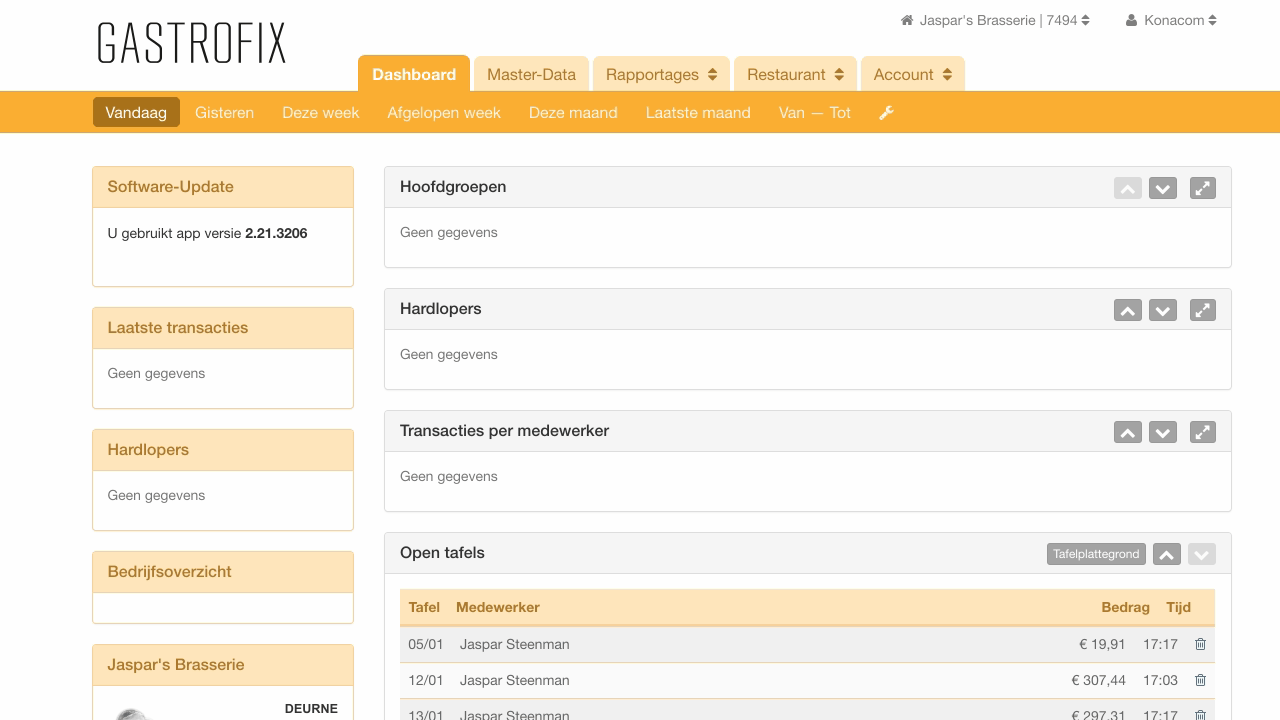Delete the open tafel 05/01 via trash icon
The image size is (1280, 720).
(1200, 645)
